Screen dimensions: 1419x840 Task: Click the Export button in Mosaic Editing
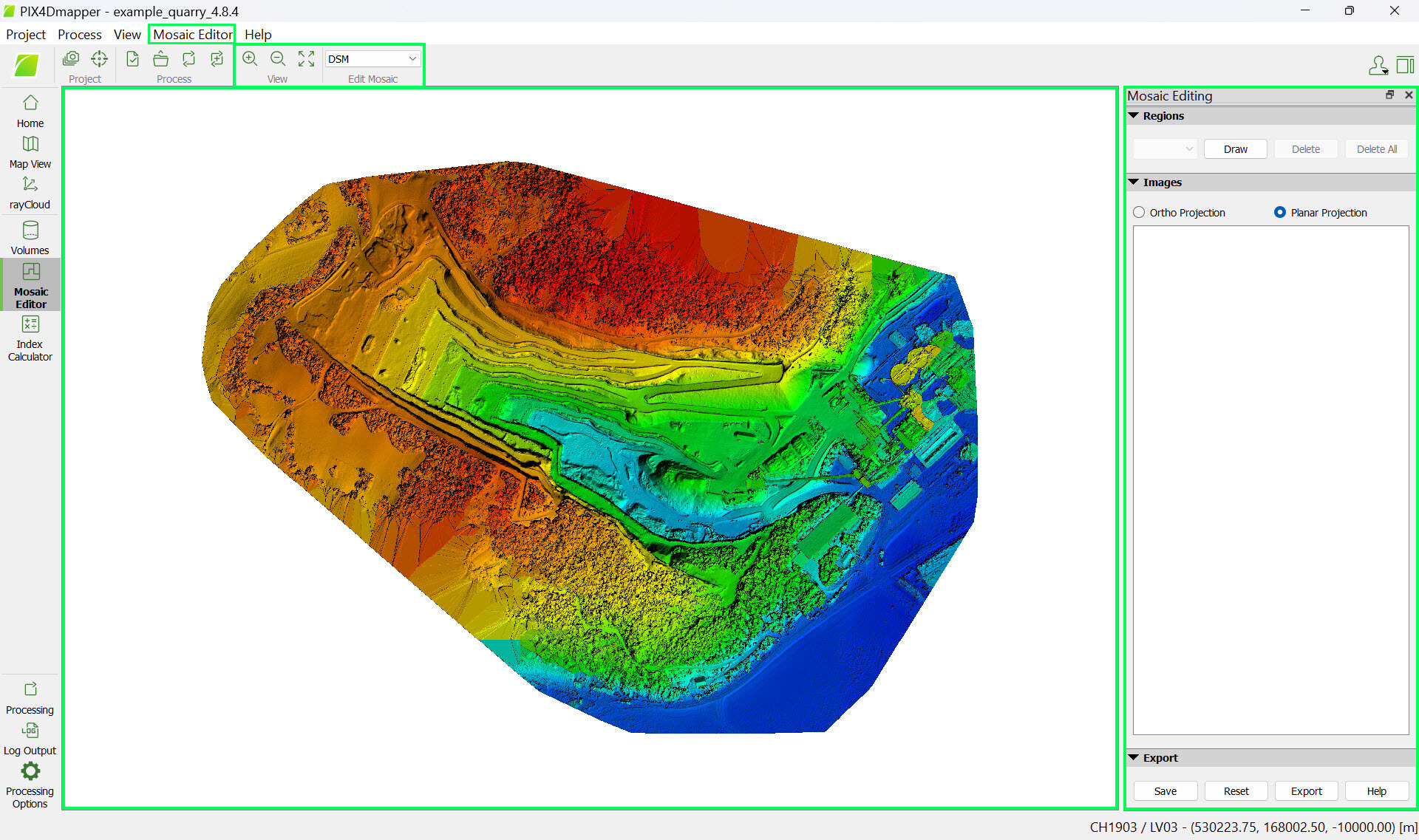tap(1306, 791)
